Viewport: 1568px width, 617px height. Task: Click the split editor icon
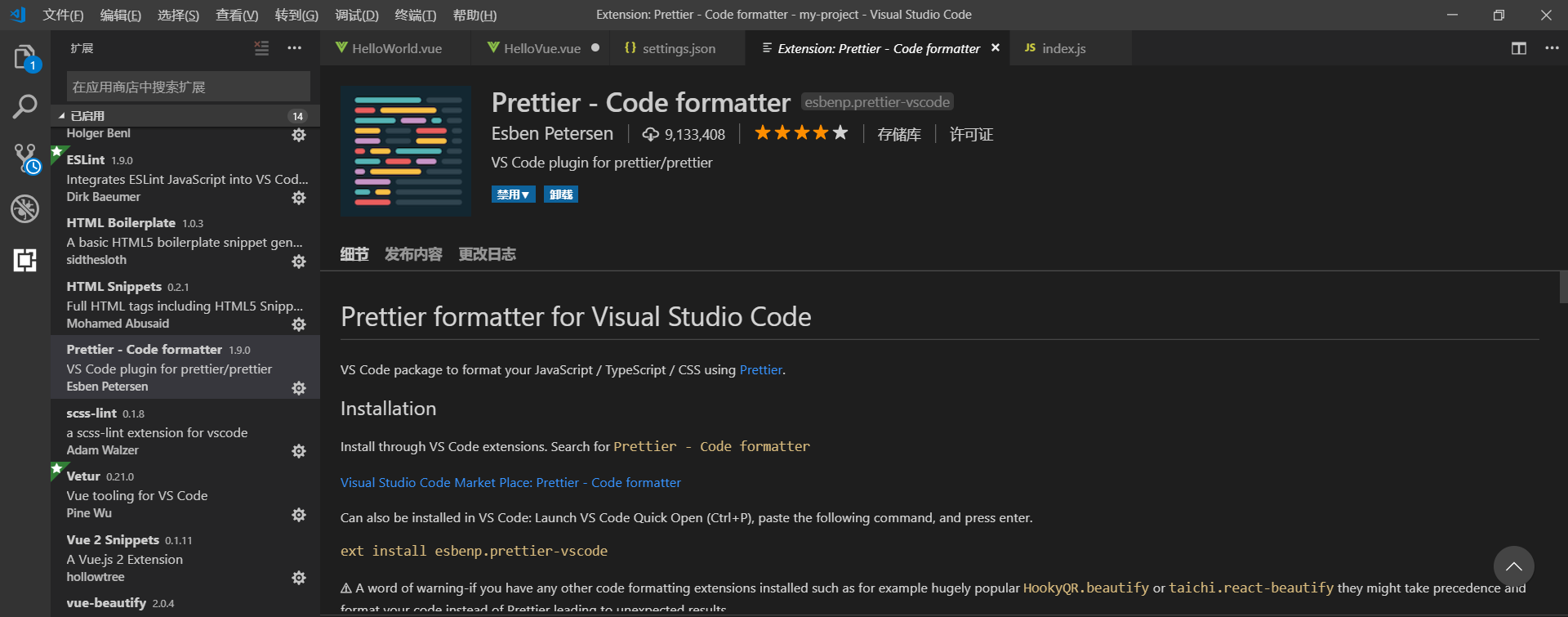1518,48
